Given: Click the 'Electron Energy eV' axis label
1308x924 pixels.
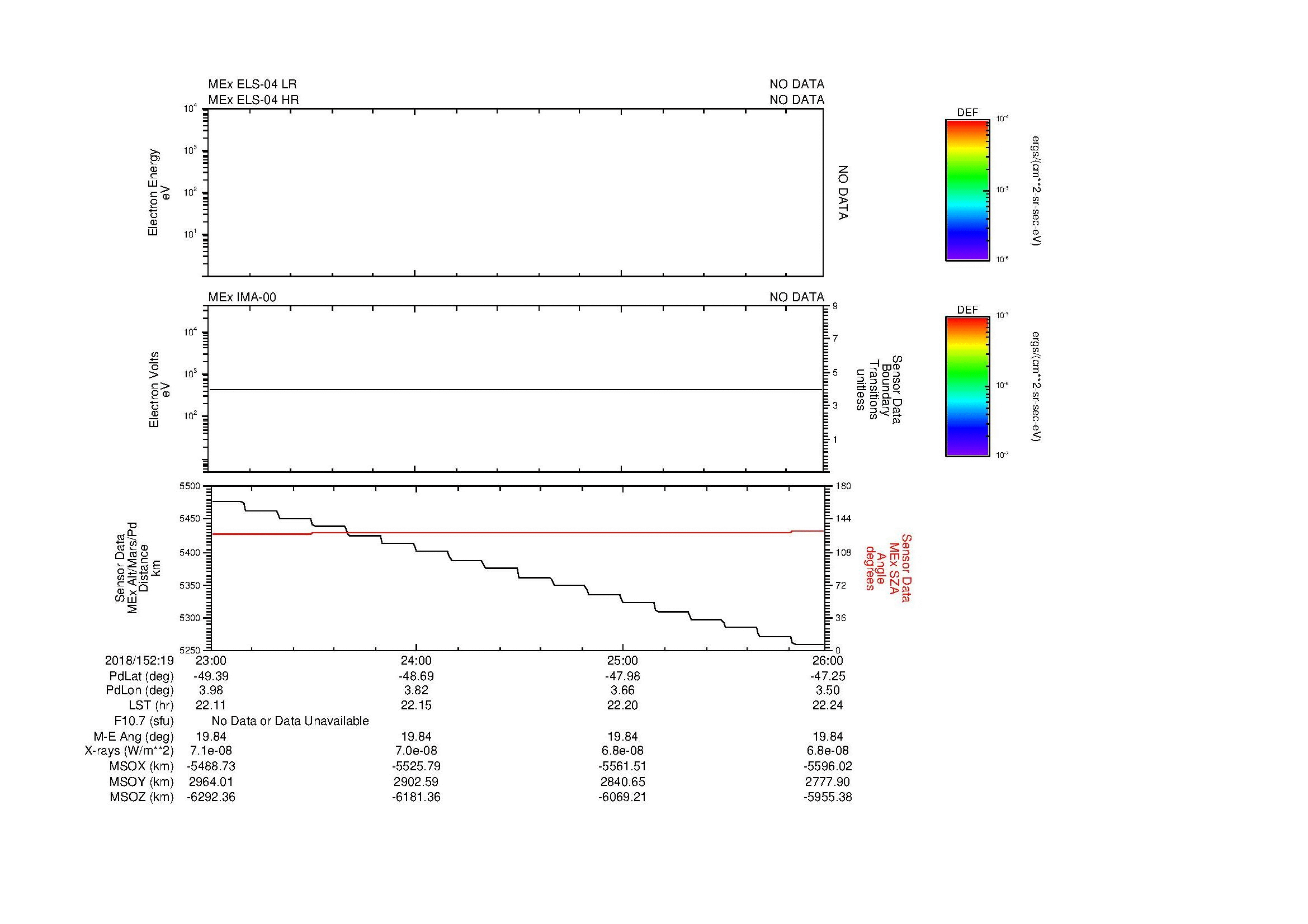Looking at the screenshot, I should (x=159, y=192).
